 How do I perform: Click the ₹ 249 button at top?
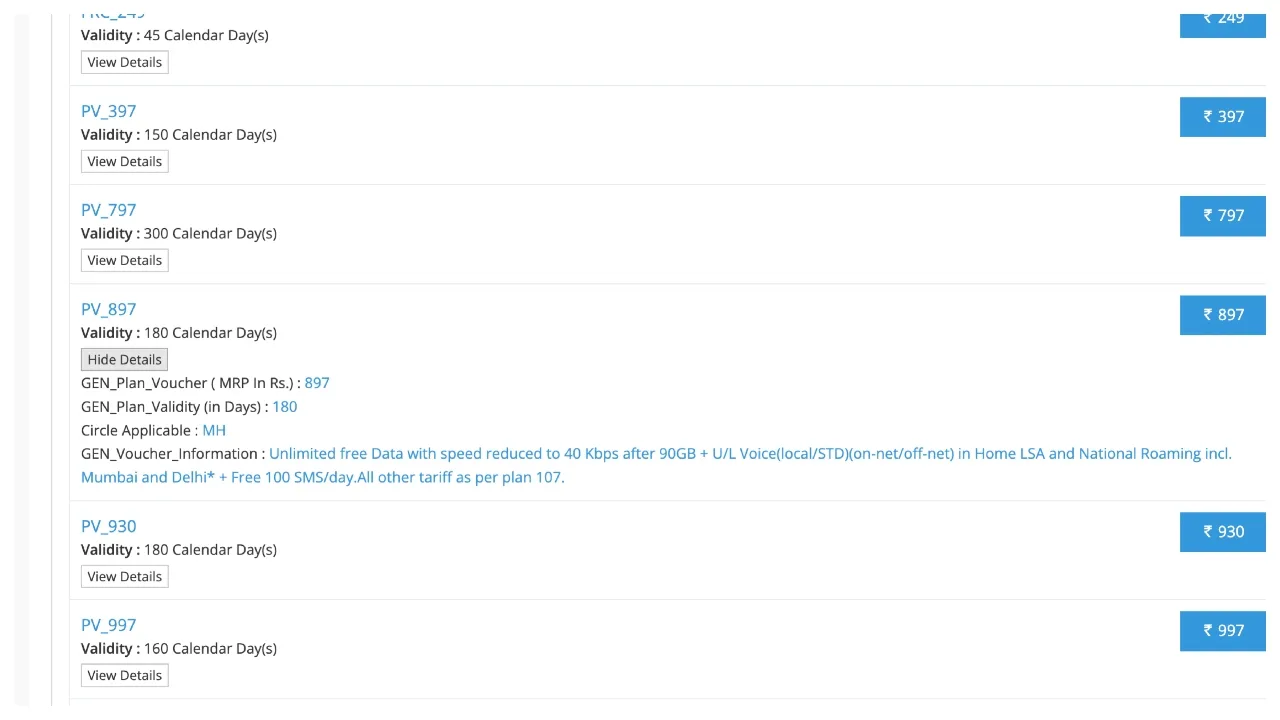[x=1223, y=20]
